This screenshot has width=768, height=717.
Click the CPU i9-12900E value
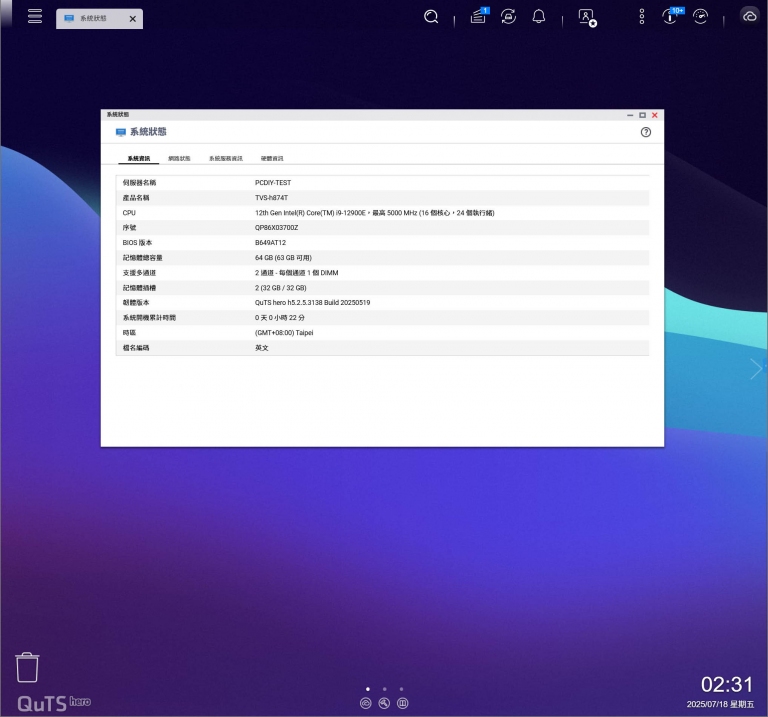point(375,213)
